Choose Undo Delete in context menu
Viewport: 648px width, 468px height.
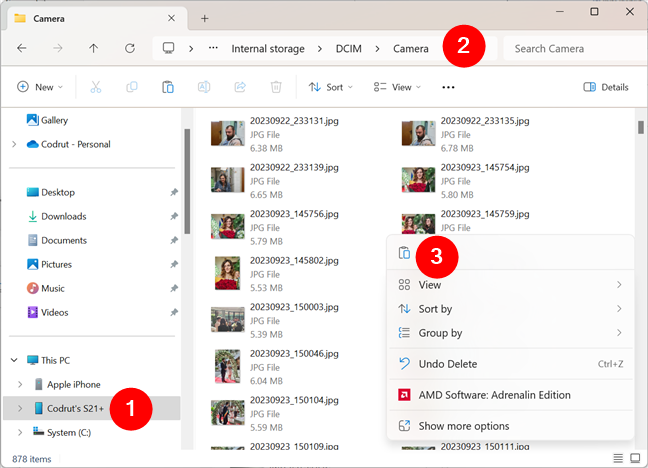[510, 364]
